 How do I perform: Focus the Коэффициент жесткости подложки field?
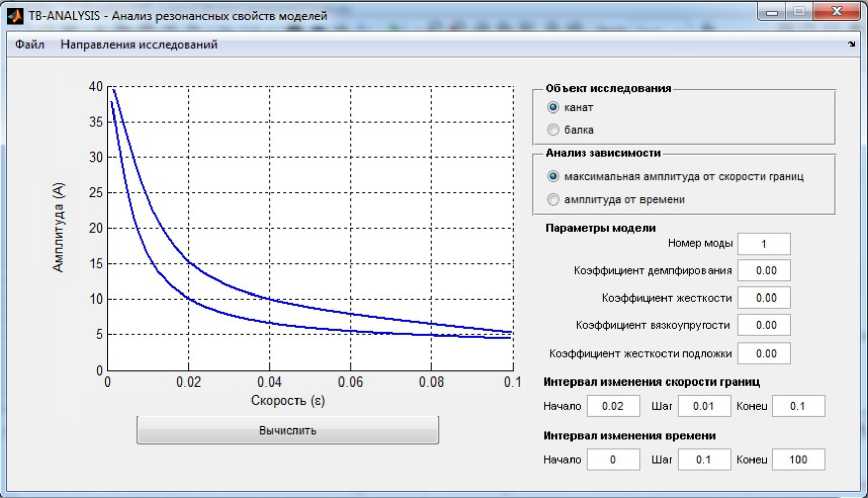[x=764, y=353]
